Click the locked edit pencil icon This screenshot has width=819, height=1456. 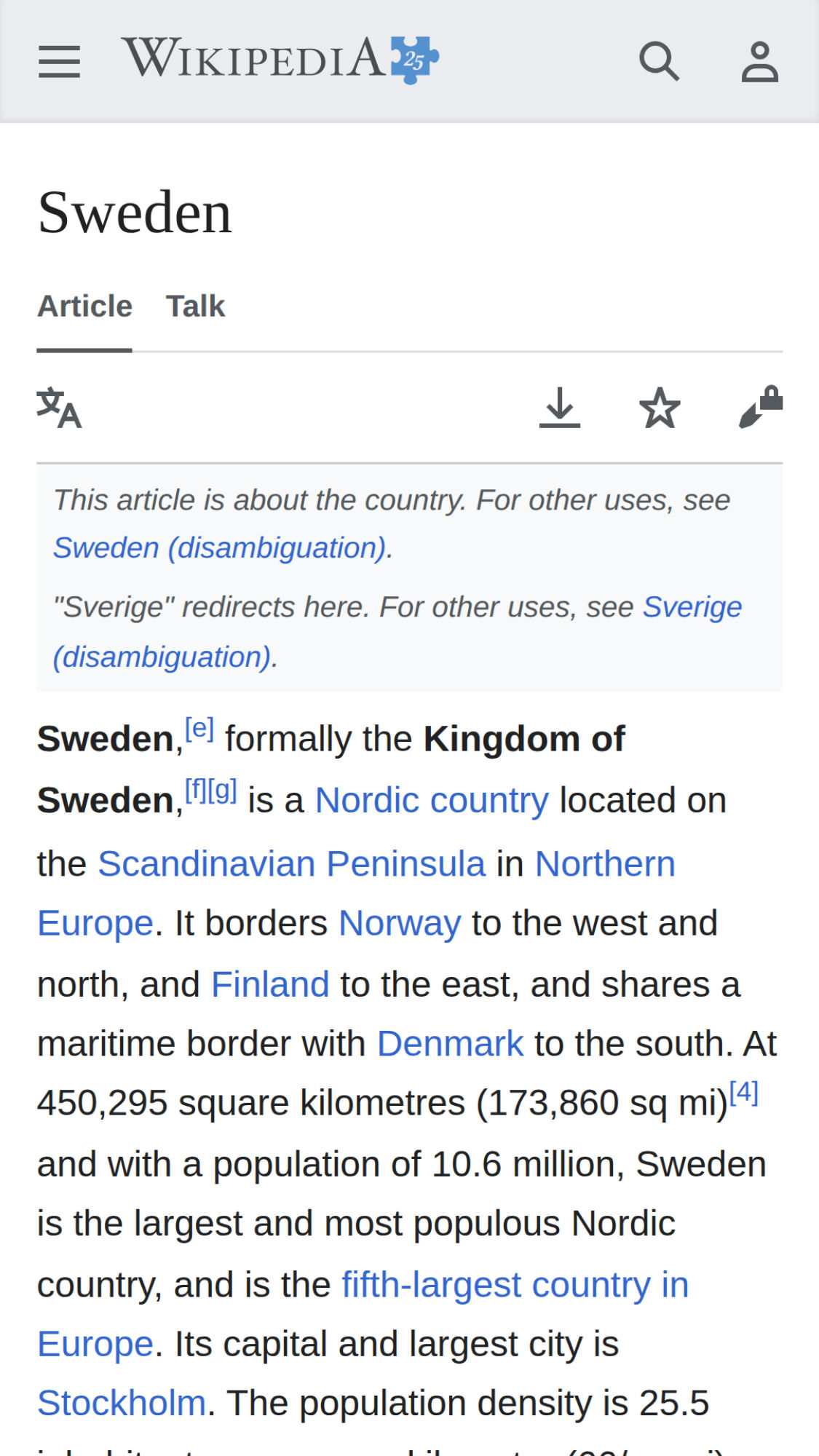tap(761, 407)
